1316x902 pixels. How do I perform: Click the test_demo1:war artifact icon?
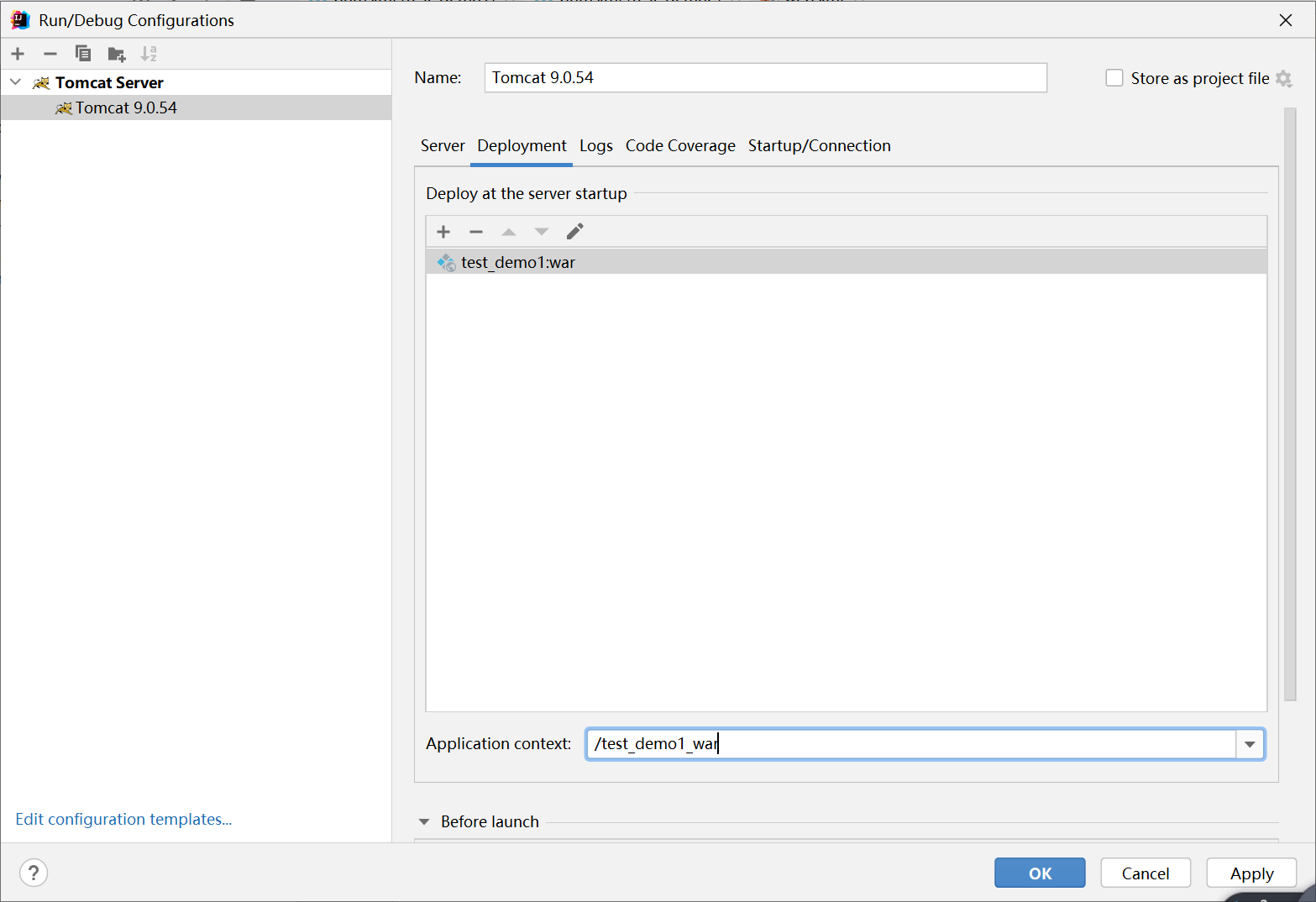pos(446,263)
